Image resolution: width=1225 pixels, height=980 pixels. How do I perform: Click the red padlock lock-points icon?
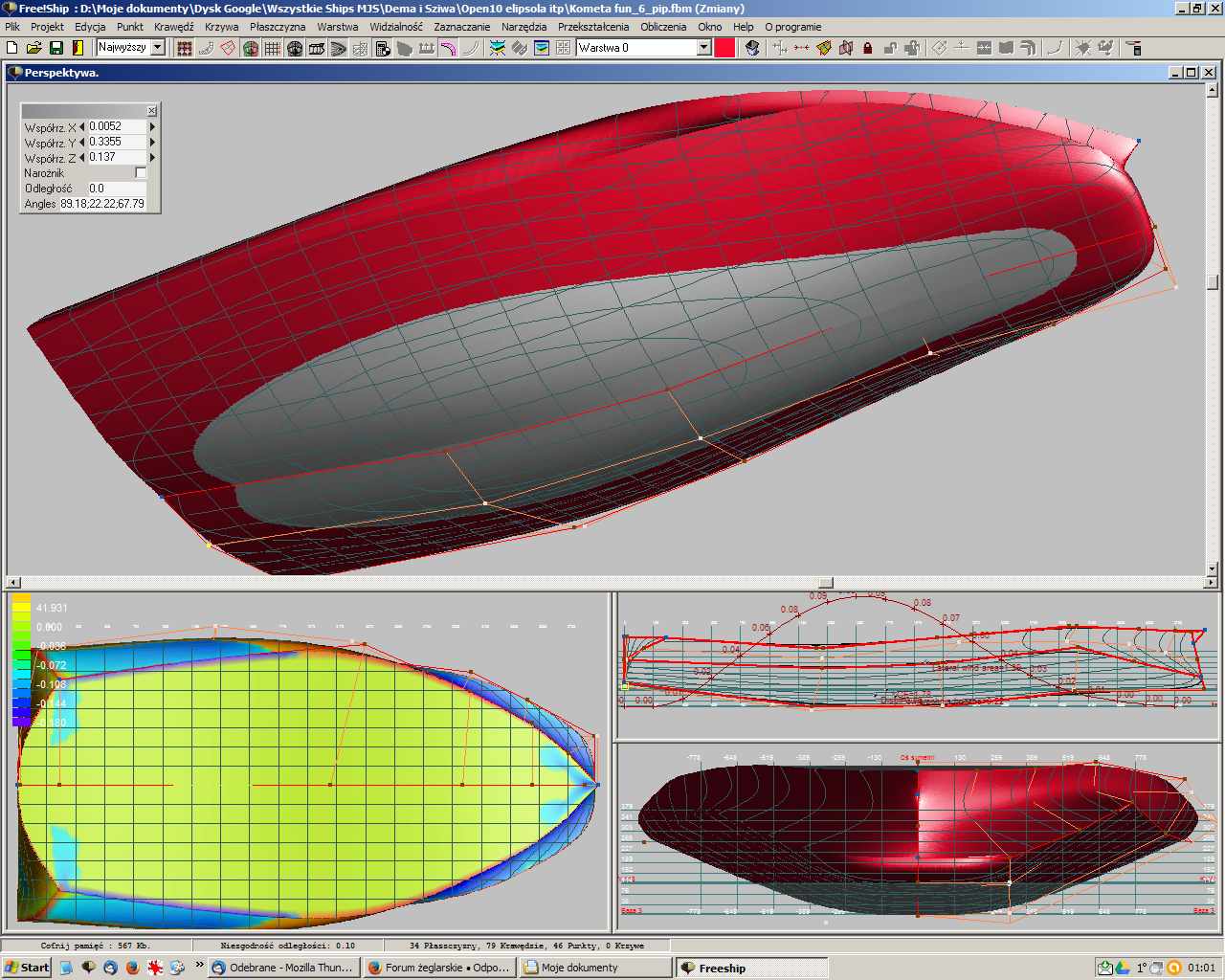click(x=868, y=48)
